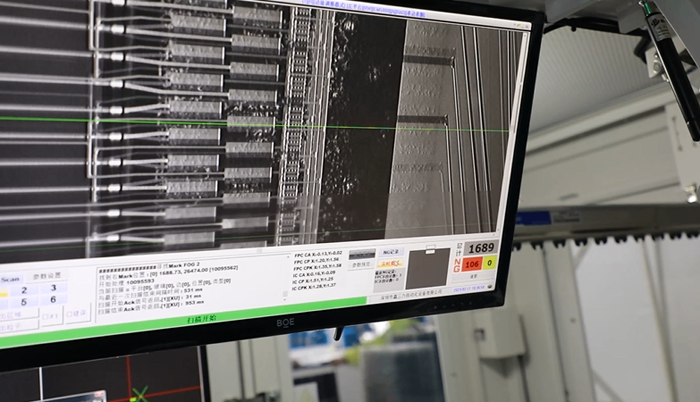Toggle the #1 checkbox
Image resolution: width=700 pixels, height=402 pixels.
(x=48, y=315)
